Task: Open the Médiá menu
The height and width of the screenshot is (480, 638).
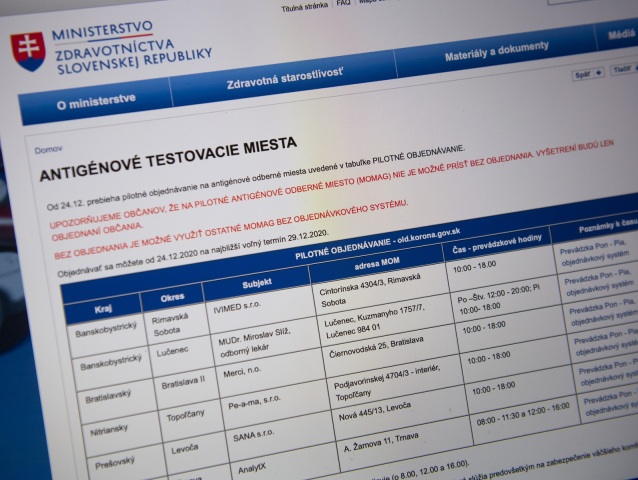Action: point(620,35)
